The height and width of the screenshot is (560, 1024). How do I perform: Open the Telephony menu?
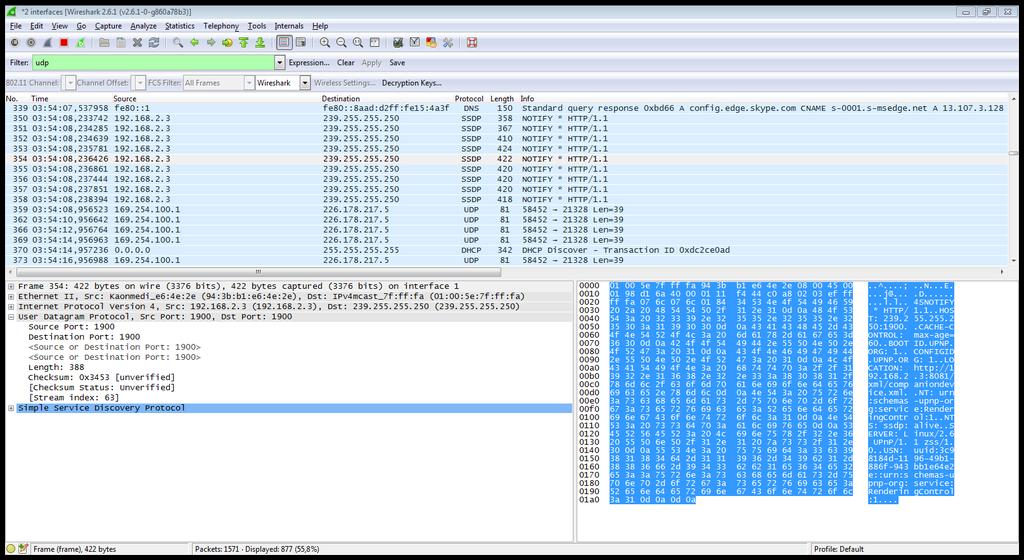click(x=221, y=26)
